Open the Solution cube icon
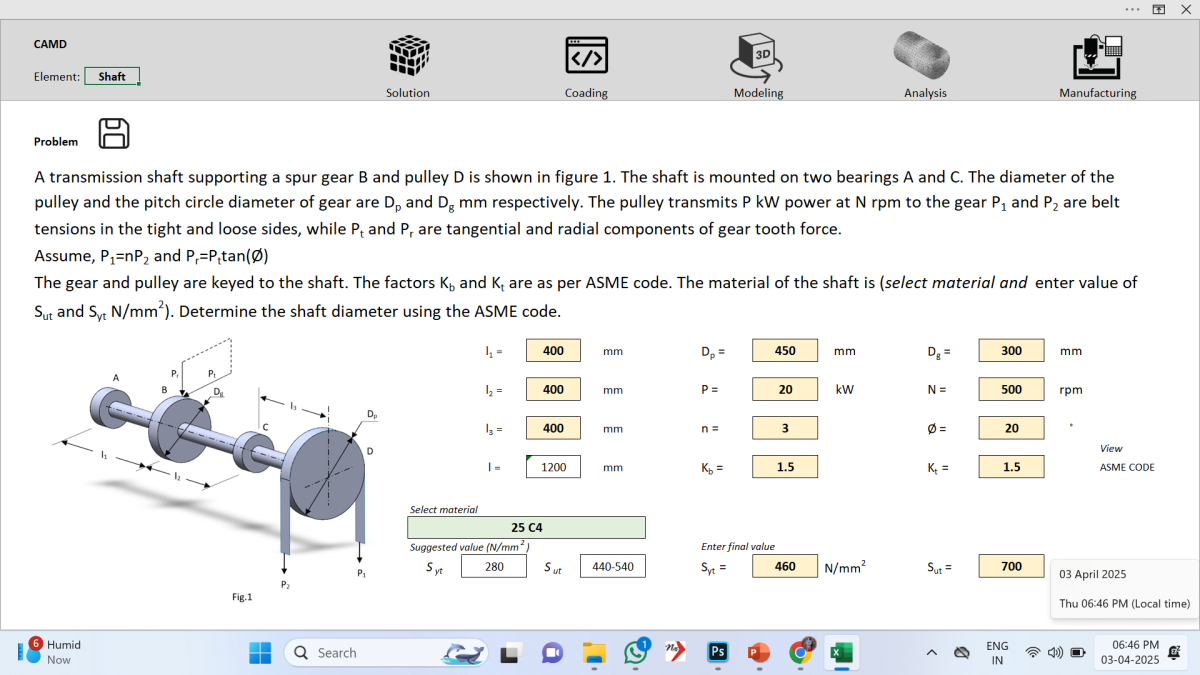1200x675 pixels. pos(408,56)
